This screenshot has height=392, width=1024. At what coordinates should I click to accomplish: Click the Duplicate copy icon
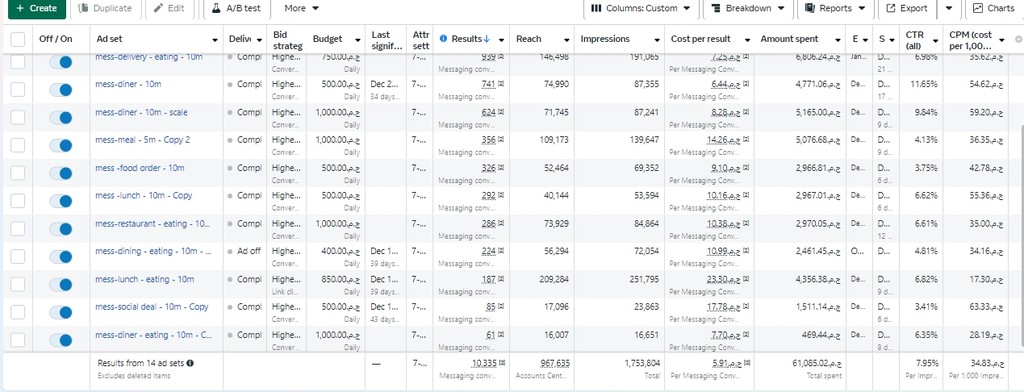(x=83, y=8)
